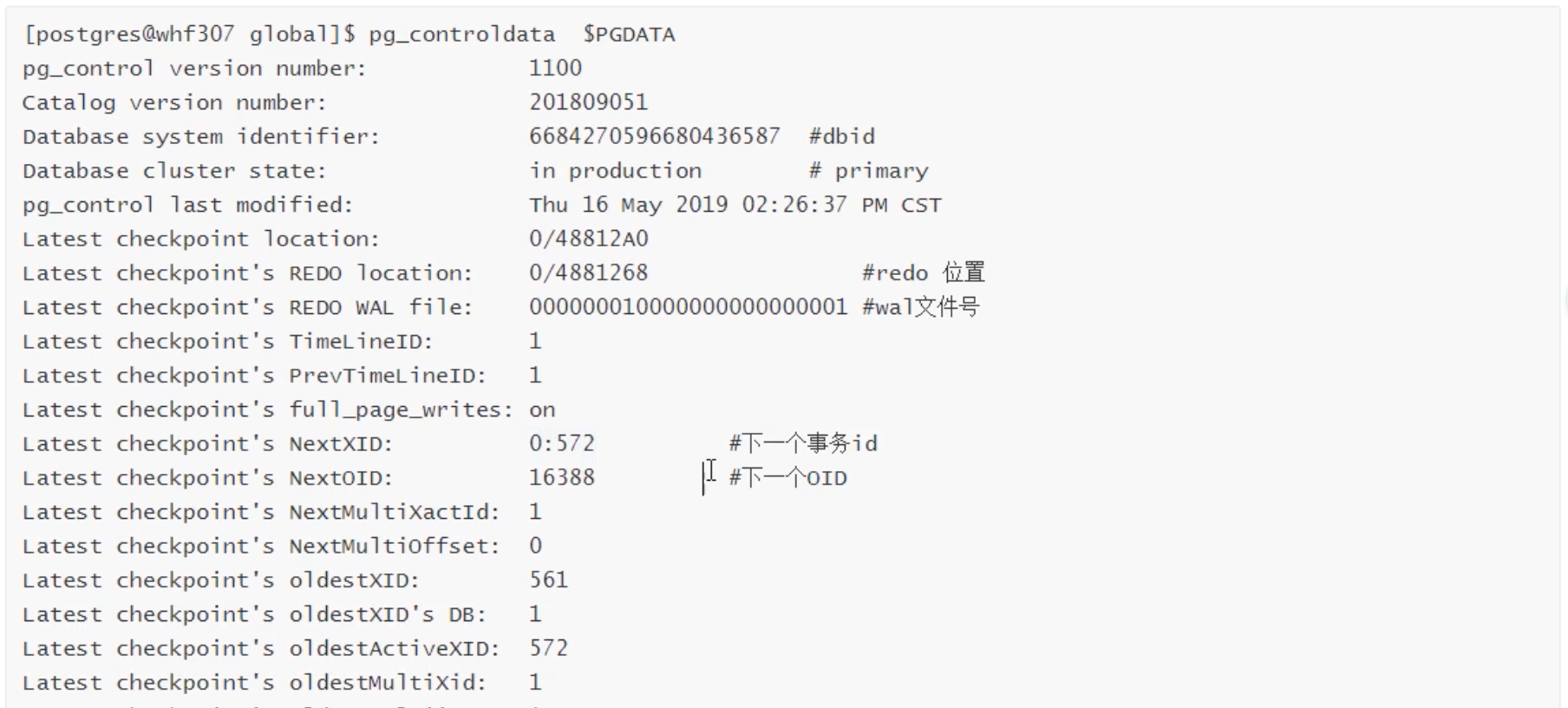
Task: Click the '#下一个事务id' comment
Action: [803, 443]
